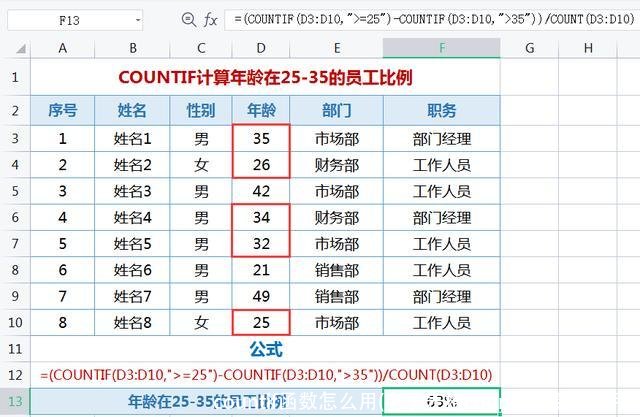Select all cells with corner triangle

tap(20, 49)
